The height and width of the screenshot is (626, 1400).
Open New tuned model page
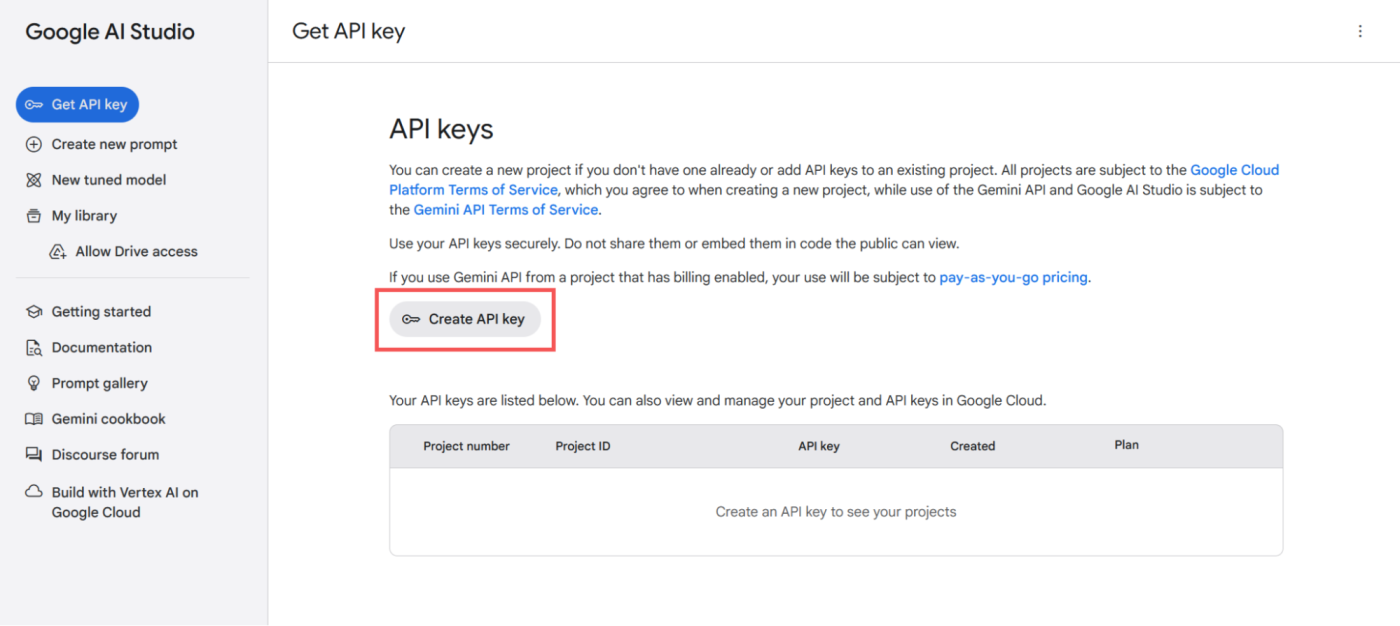coord(109,180)
